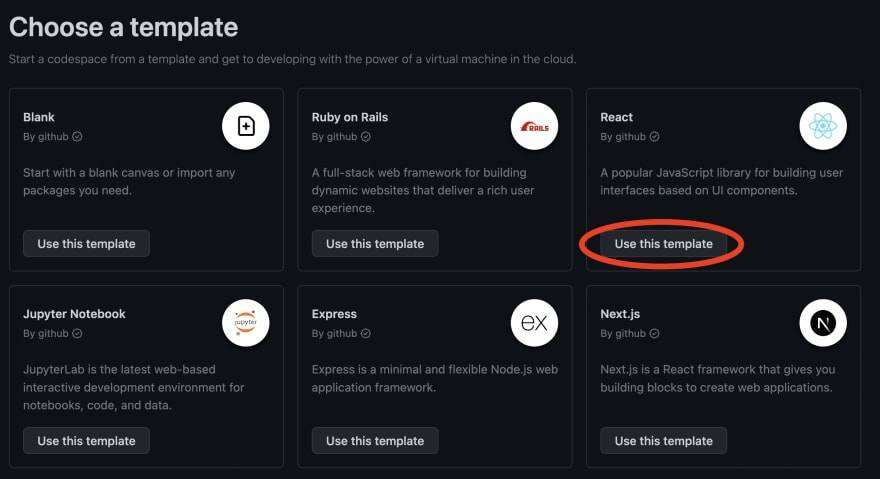
Task: Use the Ruby on Rails template
Action: click(x=375, y=244)
